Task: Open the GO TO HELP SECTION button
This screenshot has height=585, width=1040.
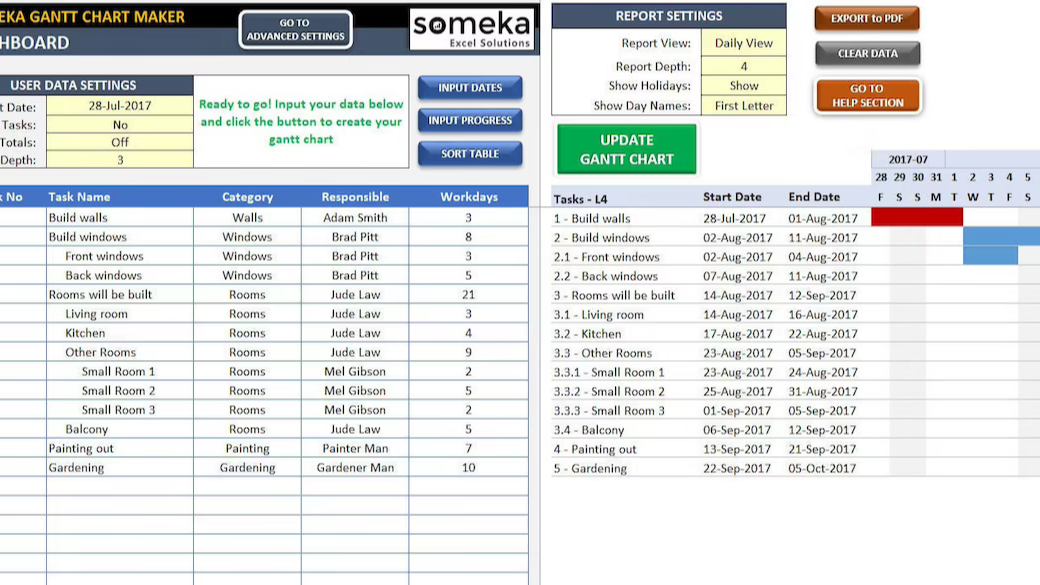Action: [866, 96]
